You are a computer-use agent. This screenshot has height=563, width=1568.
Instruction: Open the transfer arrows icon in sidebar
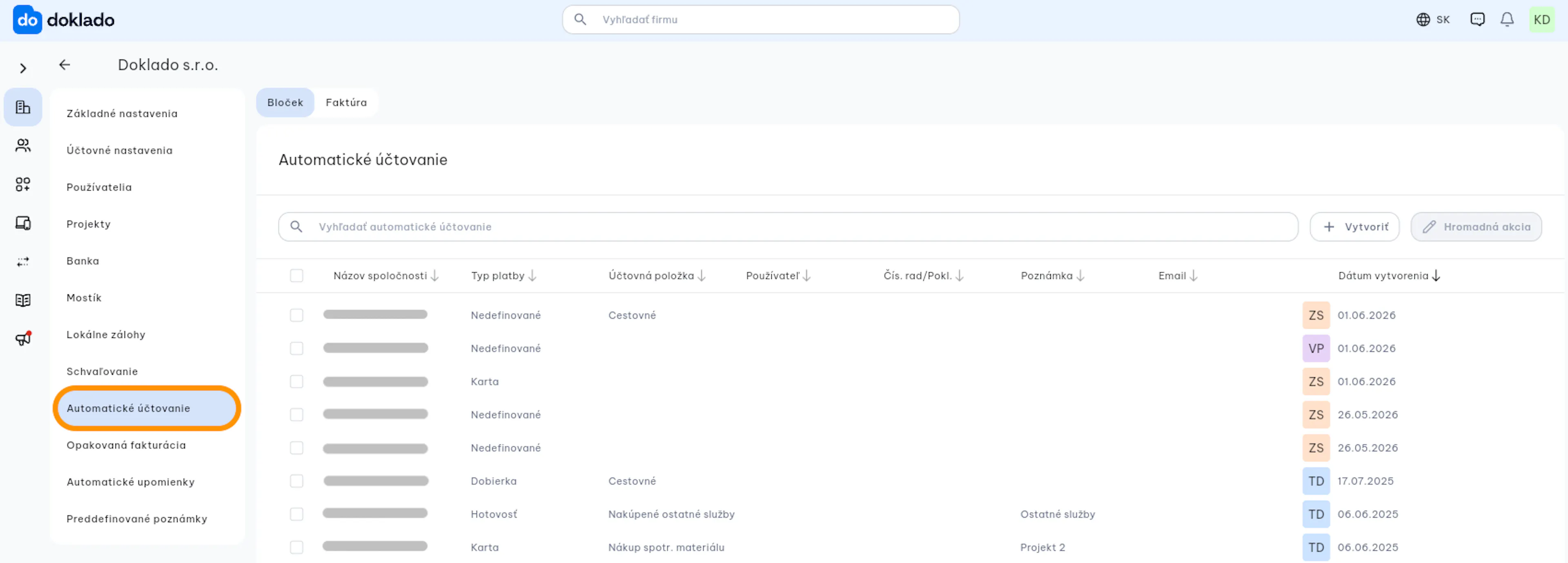point(23,262)
